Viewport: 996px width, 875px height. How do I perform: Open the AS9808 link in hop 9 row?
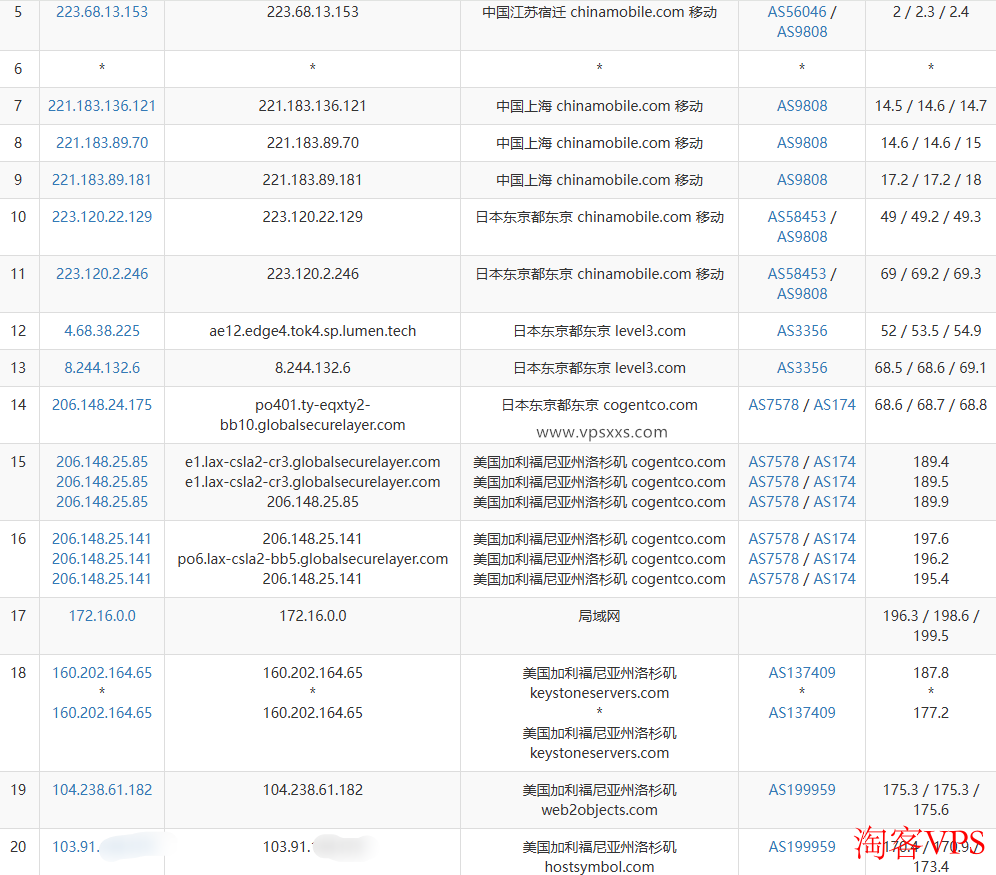[802, 180]
